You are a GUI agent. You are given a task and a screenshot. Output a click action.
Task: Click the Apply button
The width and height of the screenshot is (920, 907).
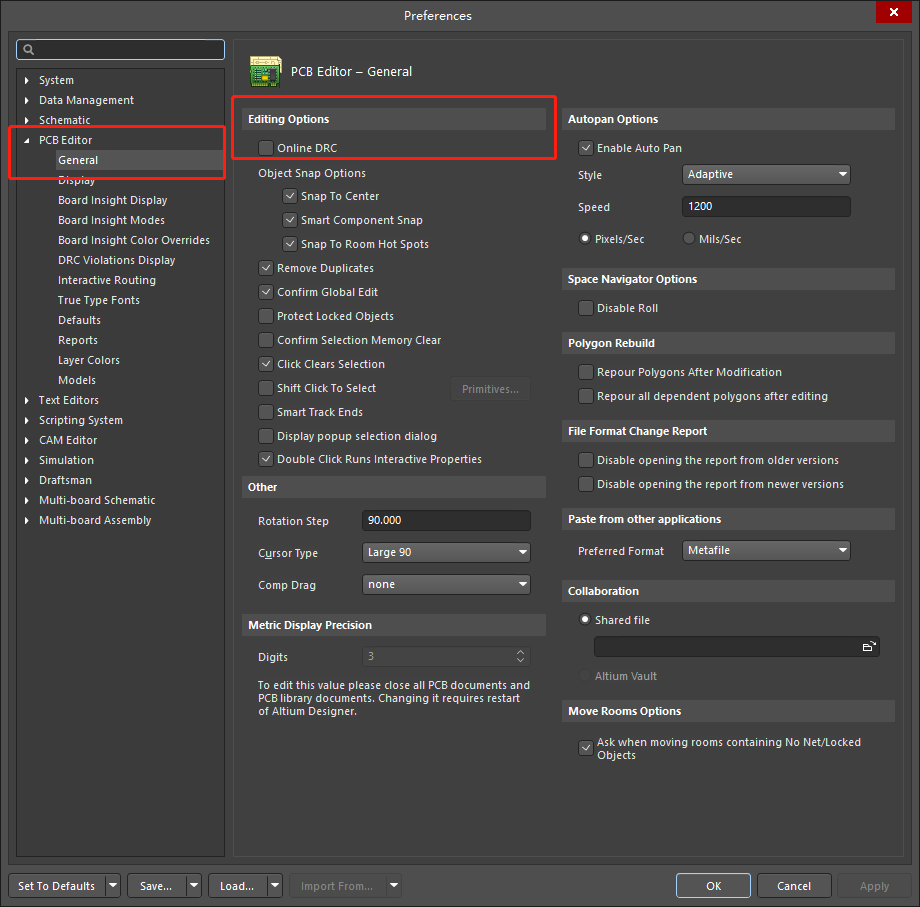coord(874,886)
